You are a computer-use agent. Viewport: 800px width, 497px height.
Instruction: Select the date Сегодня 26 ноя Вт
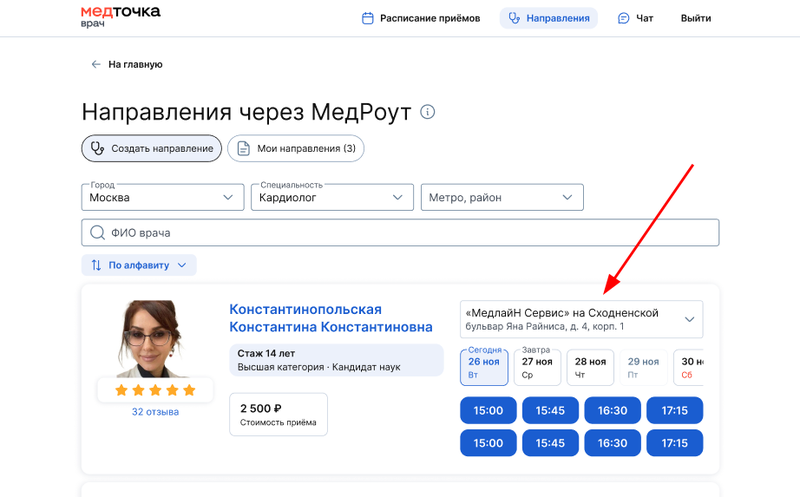(x=484, y=367)
